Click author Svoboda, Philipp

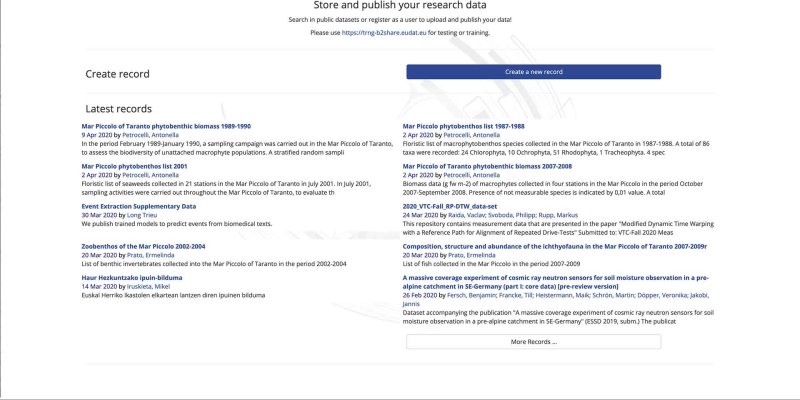click(511, 215)
